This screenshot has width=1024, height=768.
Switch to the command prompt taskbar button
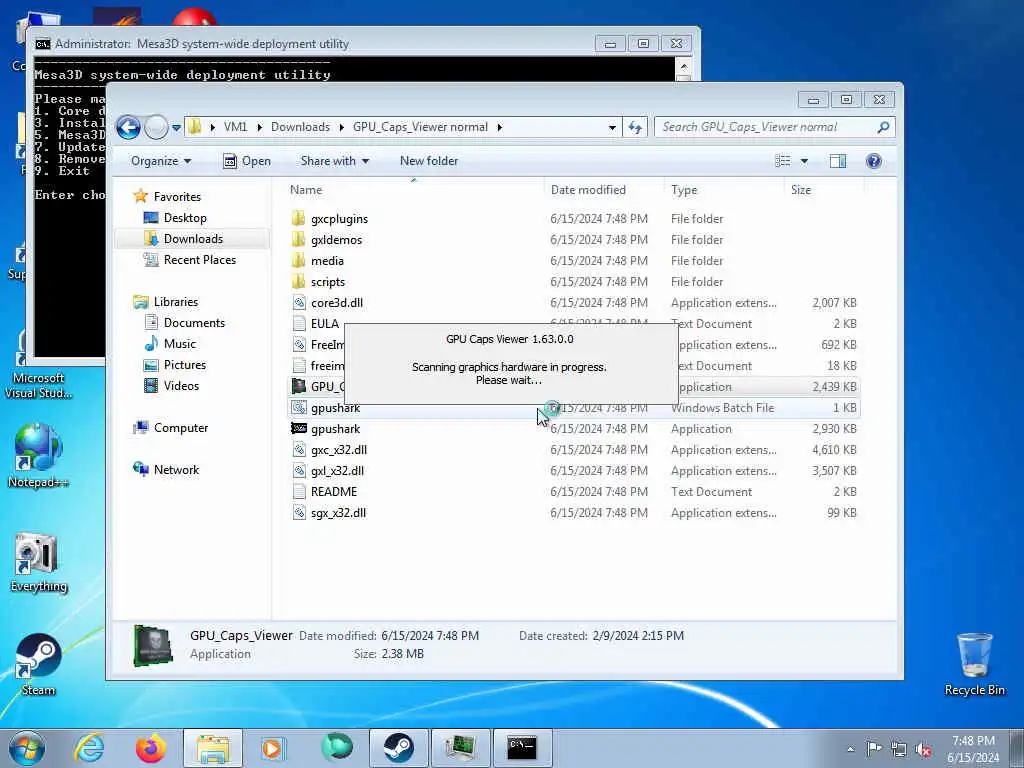click(x=522, y=748)
